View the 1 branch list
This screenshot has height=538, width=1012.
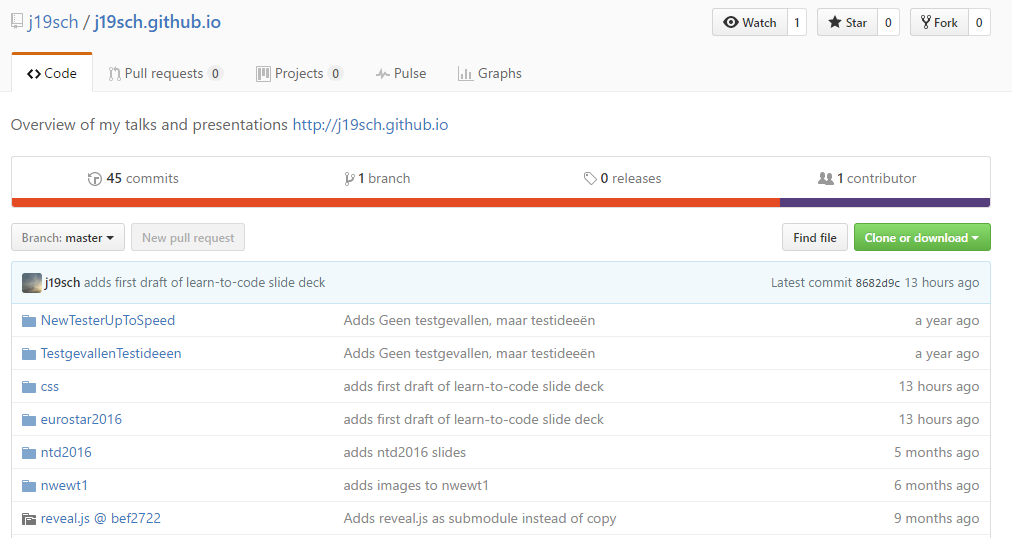[x=378, y=179]
